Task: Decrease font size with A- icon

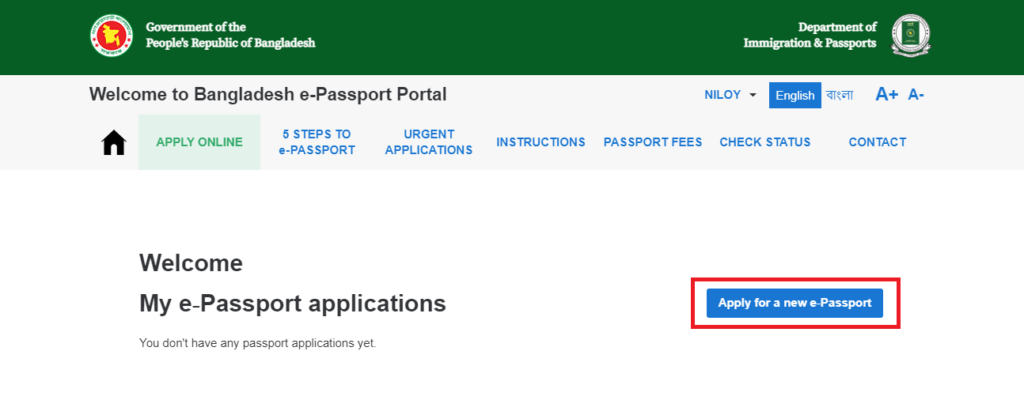Action: click(916, 95)
